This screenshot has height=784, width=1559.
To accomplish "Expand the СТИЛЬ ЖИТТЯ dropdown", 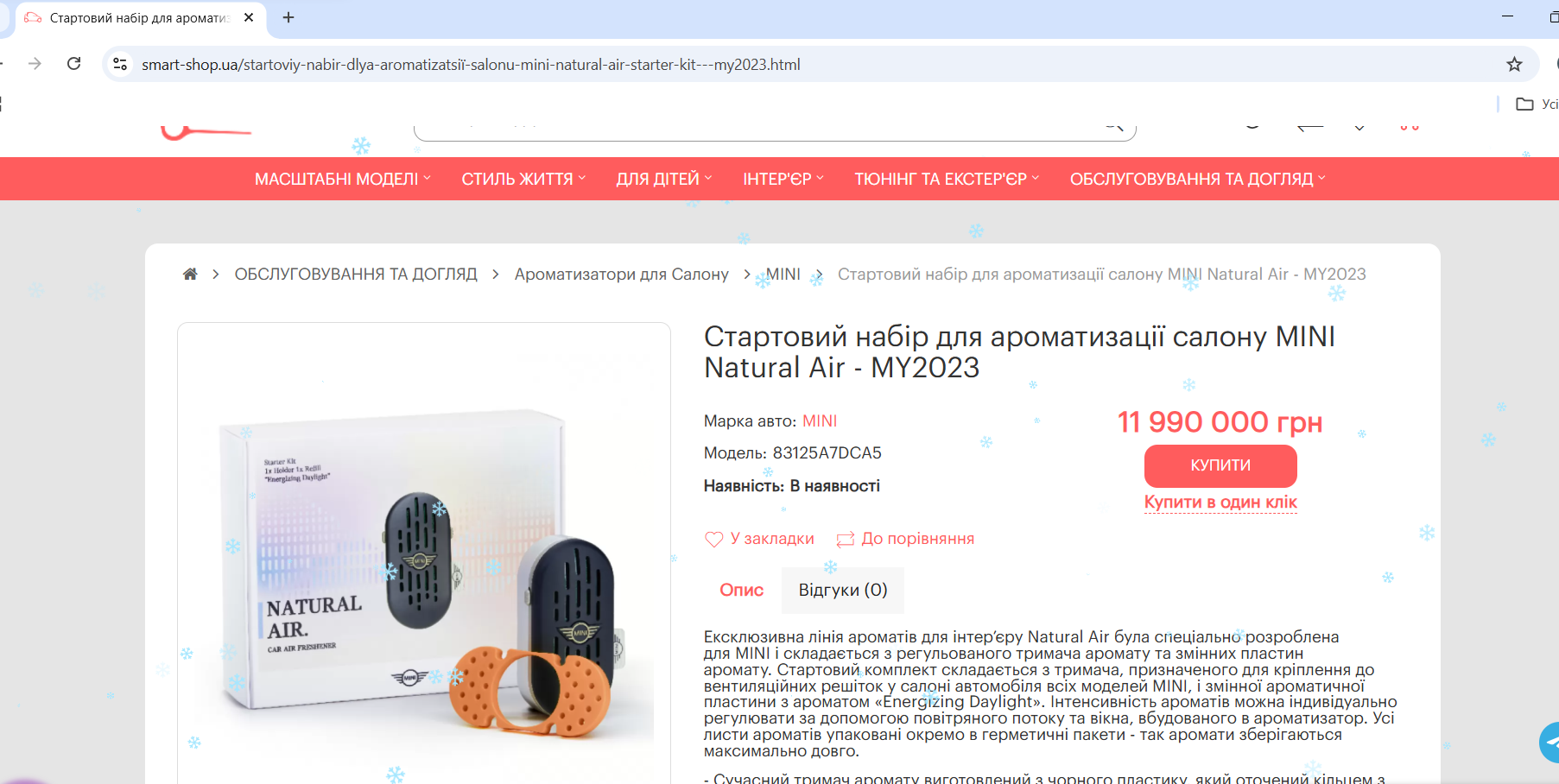I will pyautogui.click(x=523, y=179).
